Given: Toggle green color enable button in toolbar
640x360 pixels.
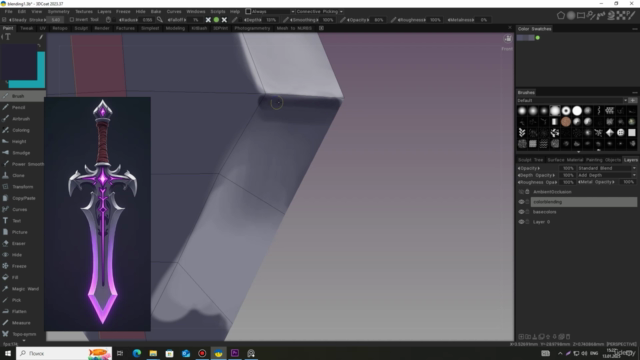Looking at the screenshot, I should coord(216,20).
